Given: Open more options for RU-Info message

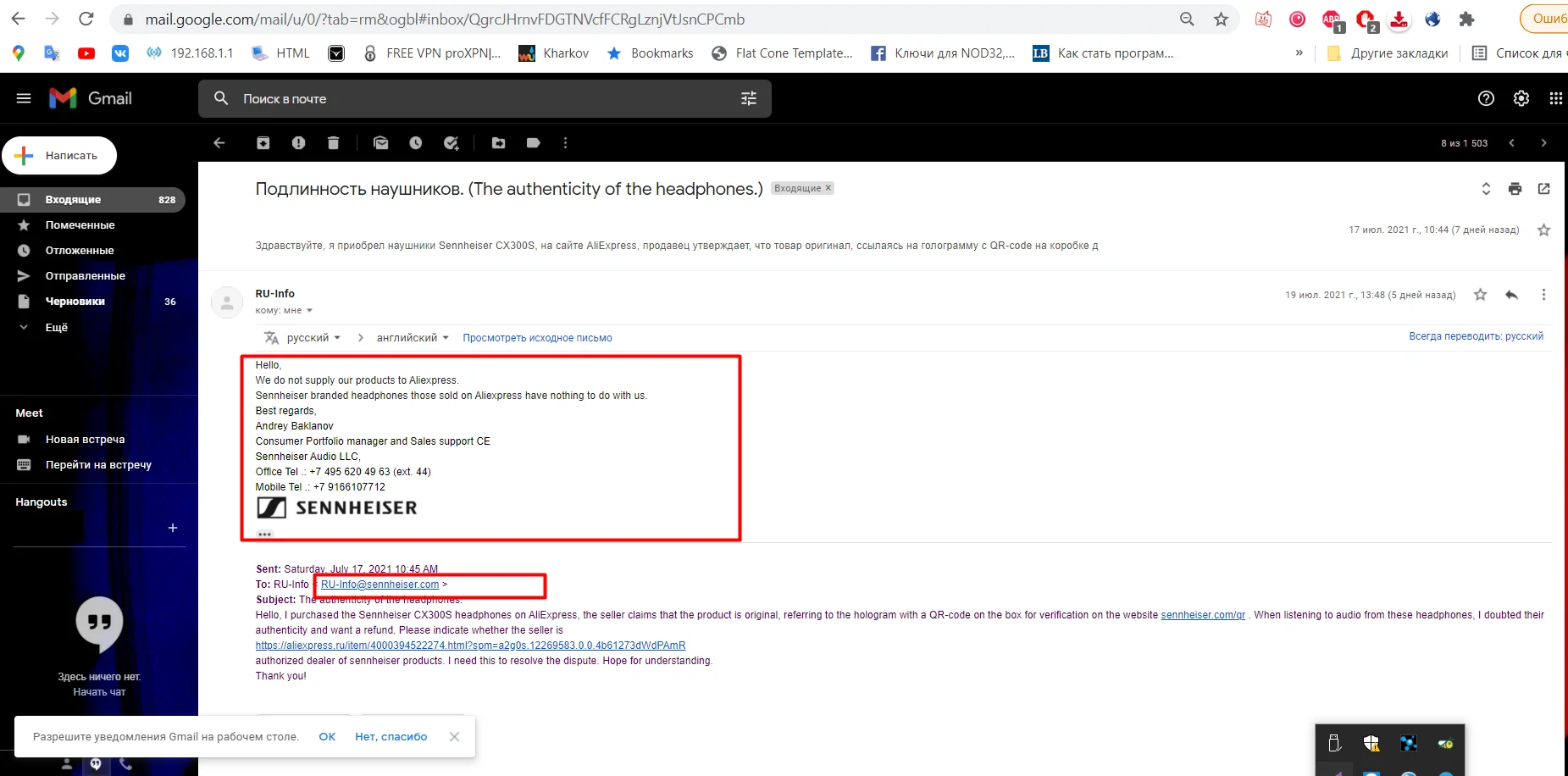Looking at the screenshot, I should coord(1543,295).
